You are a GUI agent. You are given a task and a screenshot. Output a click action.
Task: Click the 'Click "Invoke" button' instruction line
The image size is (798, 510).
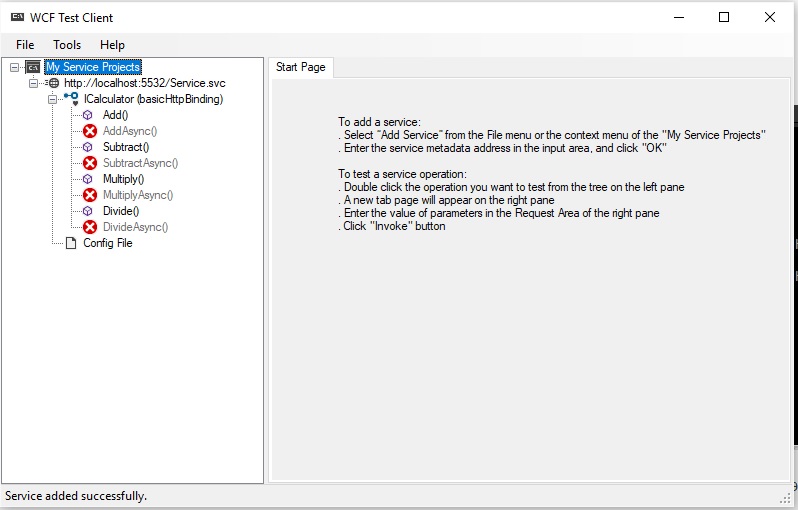[x=391, y=226]
